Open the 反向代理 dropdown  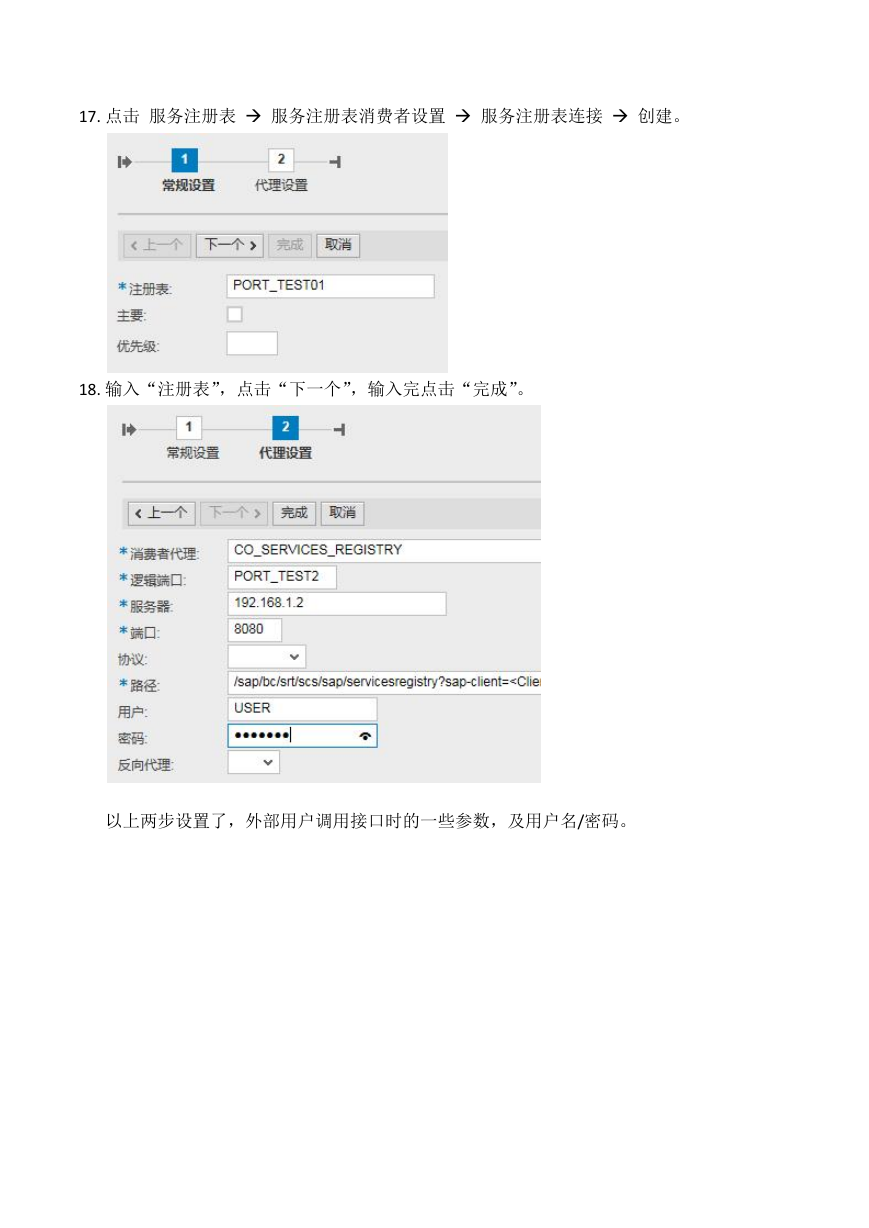[x=254, y=762]
